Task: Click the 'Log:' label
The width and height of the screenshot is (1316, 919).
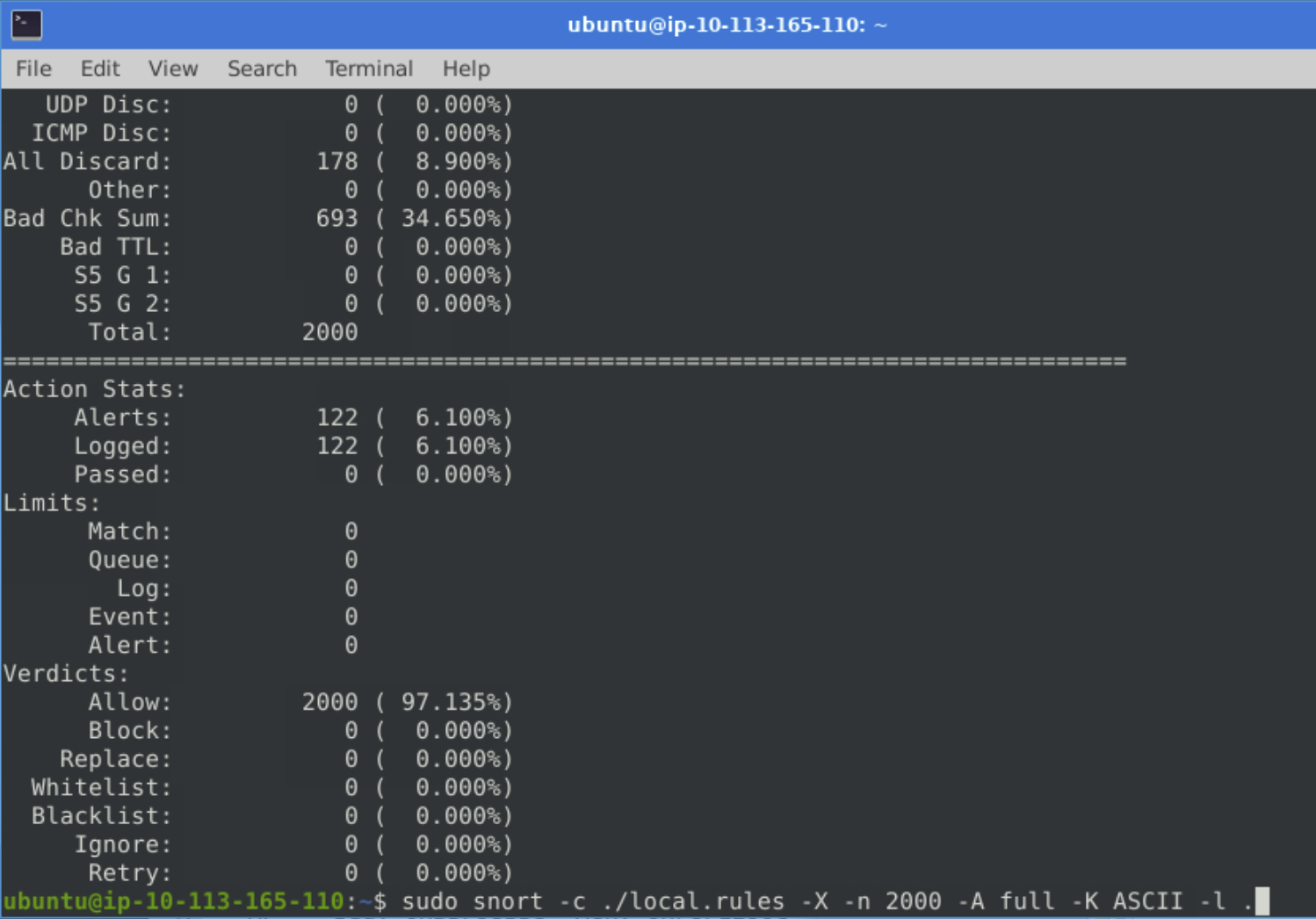Action: [x=144, y=589]
